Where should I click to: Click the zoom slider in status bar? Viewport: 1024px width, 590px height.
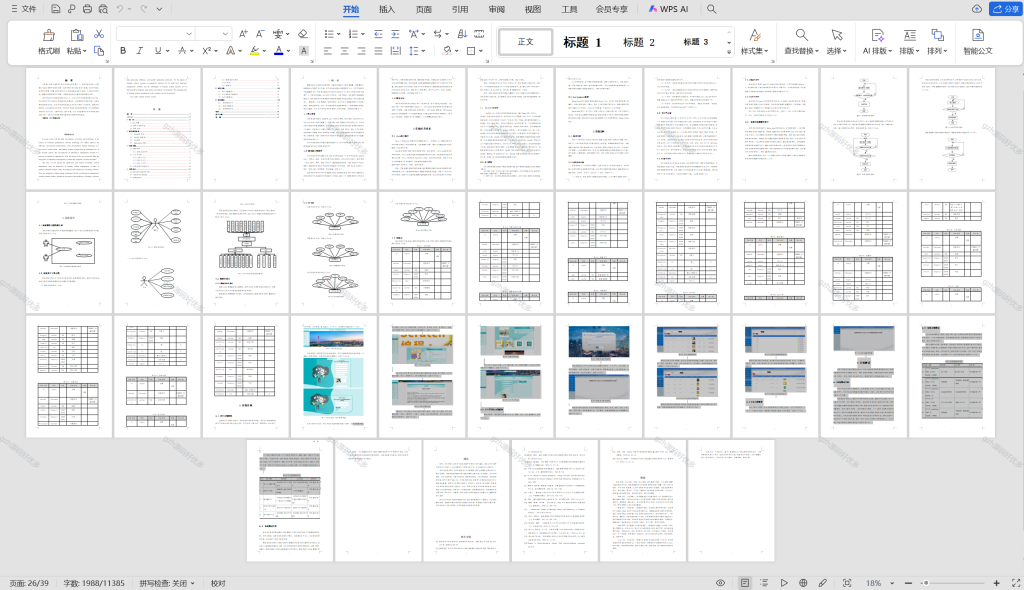click(952, 583)
